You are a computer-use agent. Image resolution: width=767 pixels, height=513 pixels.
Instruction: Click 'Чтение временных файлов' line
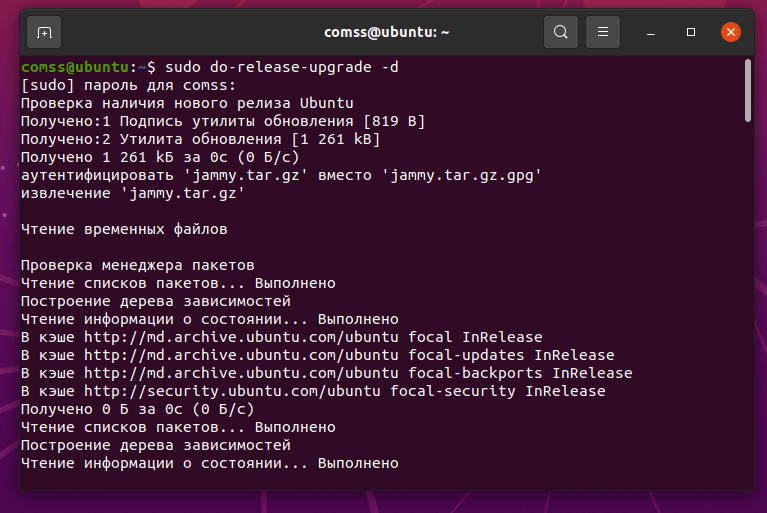124,229
